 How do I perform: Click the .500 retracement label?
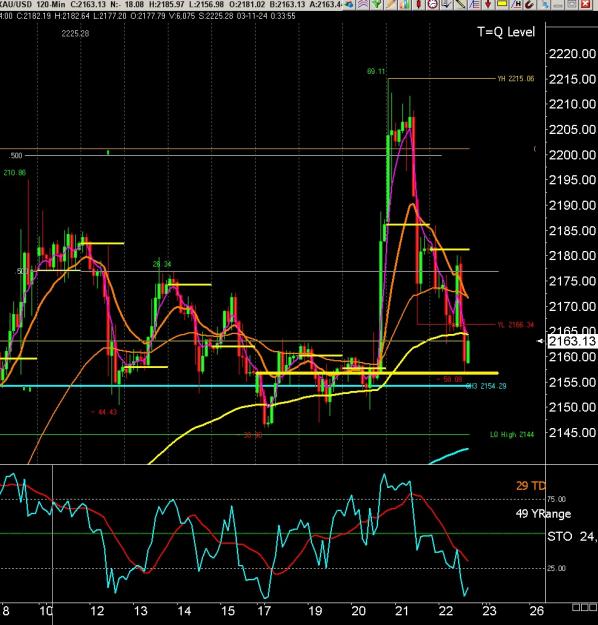click(16, 155)
